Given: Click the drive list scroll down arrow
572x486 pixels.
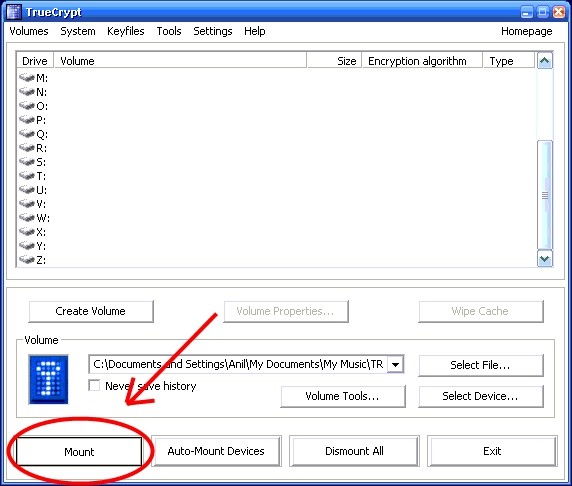Looking at the screenshot, I should (x=545, y=259).
